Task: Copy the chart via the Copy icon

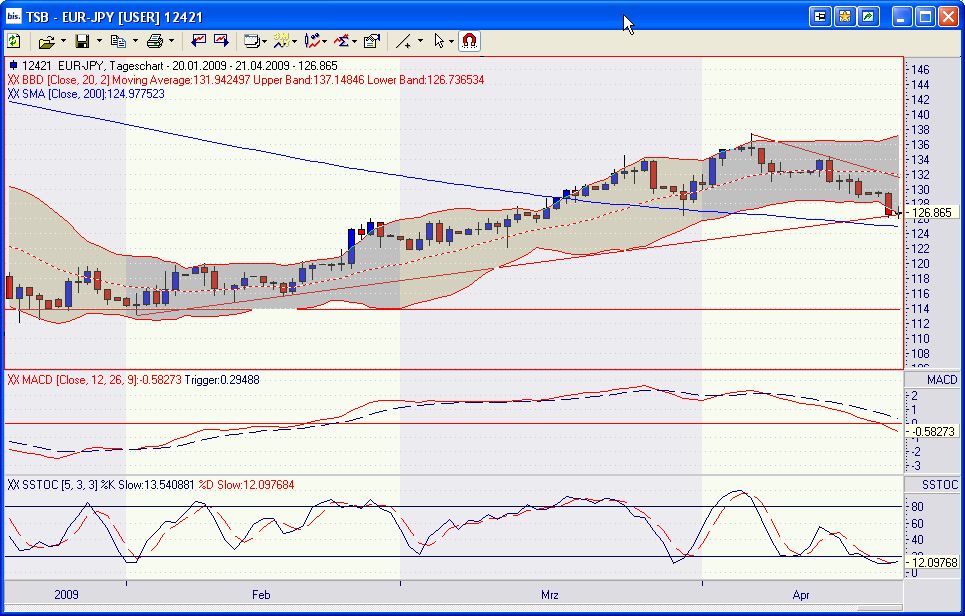Action: (x=120, y=41)
